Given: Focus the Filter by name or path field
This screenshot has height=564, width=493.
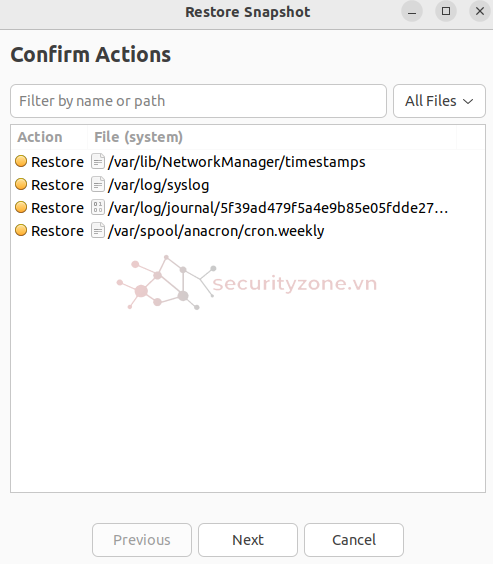Looking at the screenshot, I should coord(198,101).
